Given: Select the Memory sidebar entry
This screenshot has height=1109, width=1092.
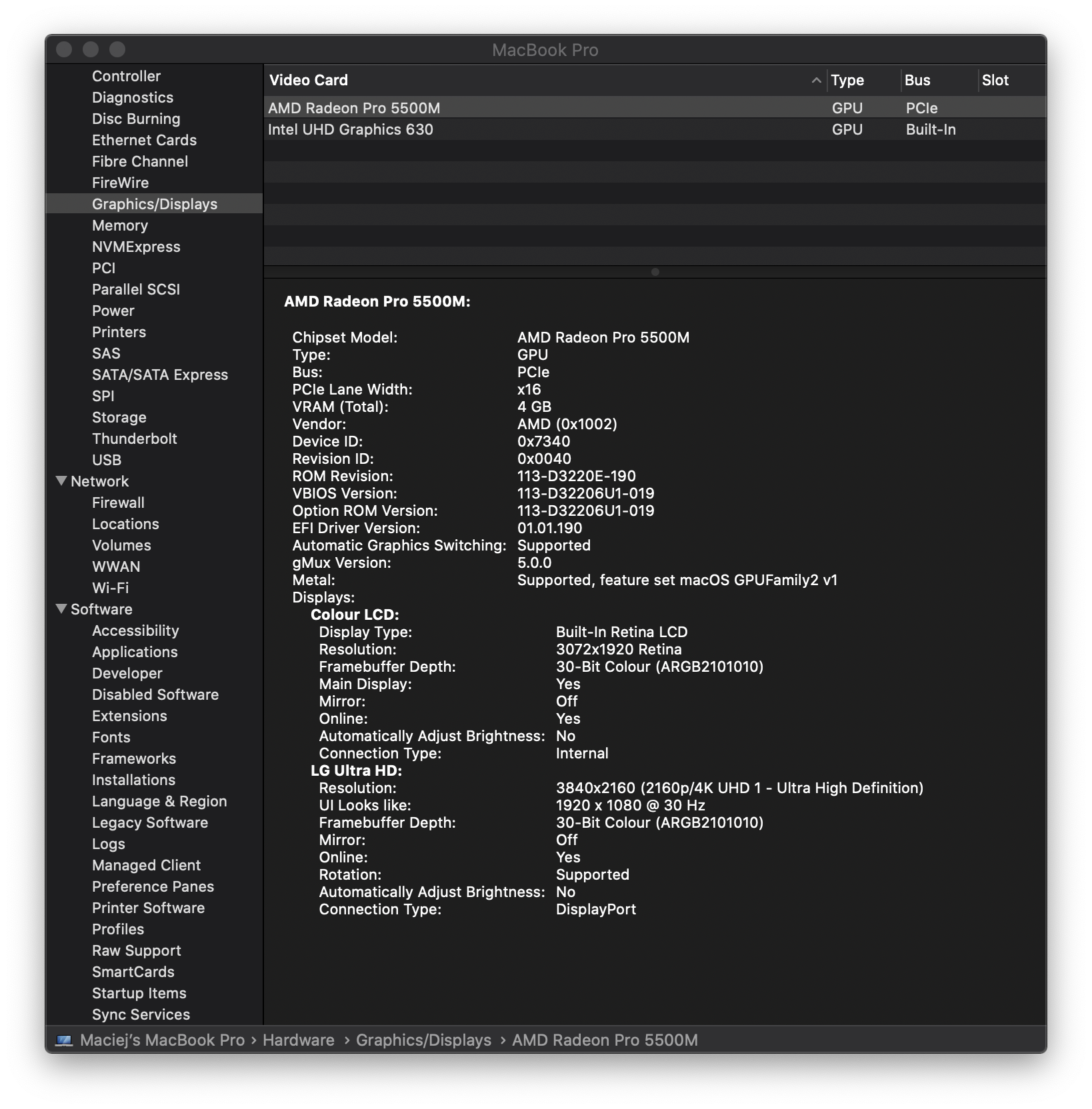Looking at the screenshot, I should 121,225.
